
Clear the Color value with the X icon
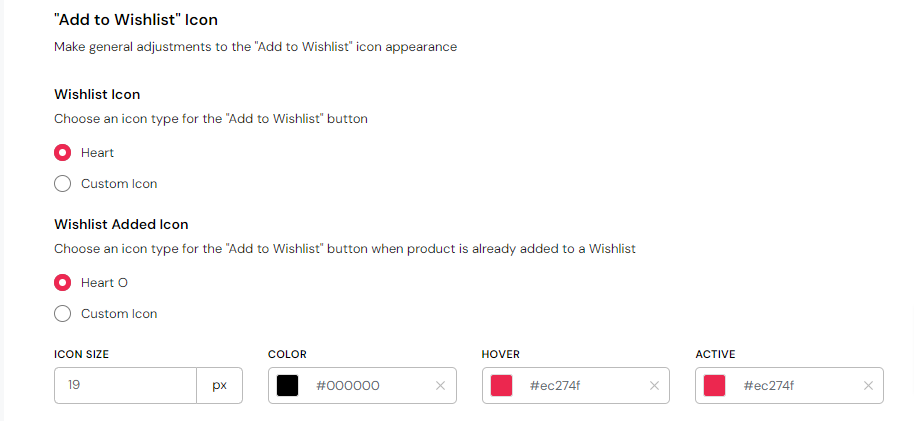click(x=440, y=386)
